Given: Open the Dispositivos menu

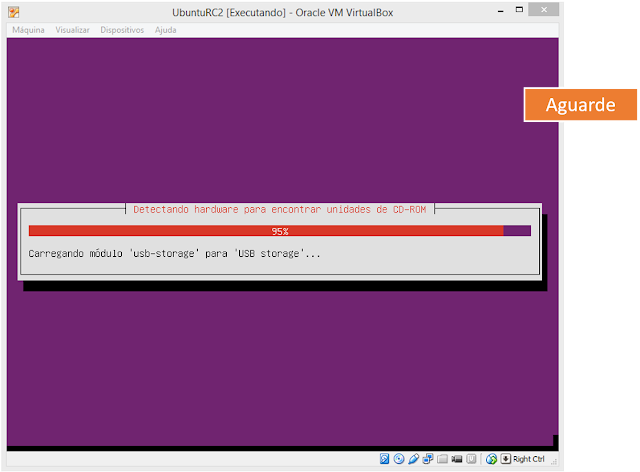Looking at the screenshot, I should click(x=122, y=30).
